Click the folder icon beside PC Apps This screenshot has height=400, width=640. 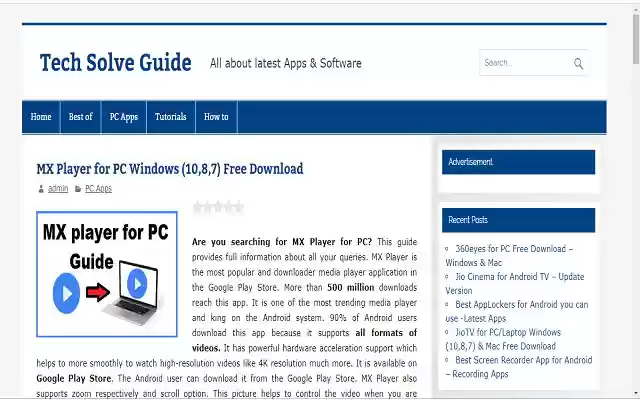click(x=78, y=189)
